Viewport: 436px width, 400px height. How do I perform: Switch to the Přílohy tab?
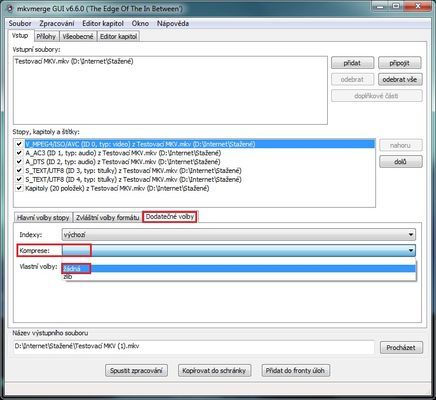click(x=46, y=36)
